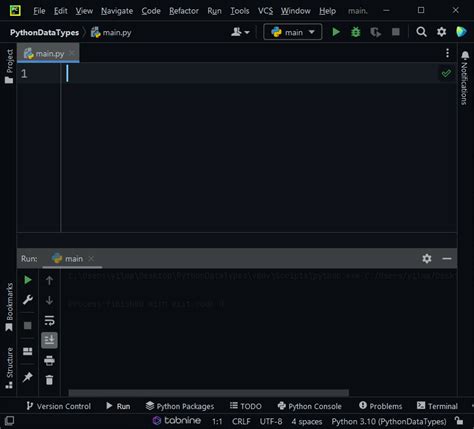474x429 pixels.
Task: Close the main run tab
Action: pyautogui.click(x=91, y=258)
